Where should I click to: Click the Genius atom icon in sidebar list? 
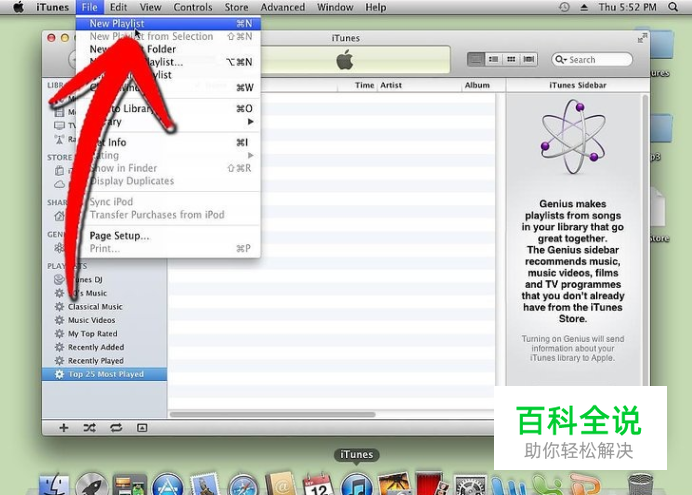click(x=59, y=248)
